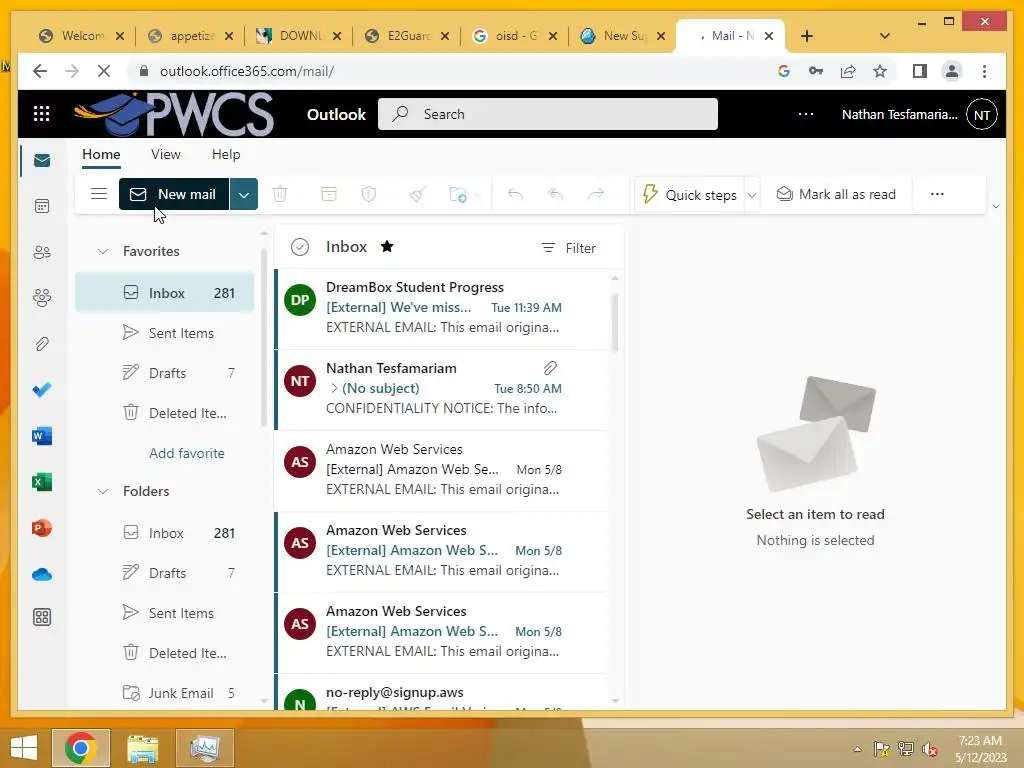The height and width of the screenshot is (768, 1024).
Task: Bookmark this page with star icon
Action: [880, 71]
